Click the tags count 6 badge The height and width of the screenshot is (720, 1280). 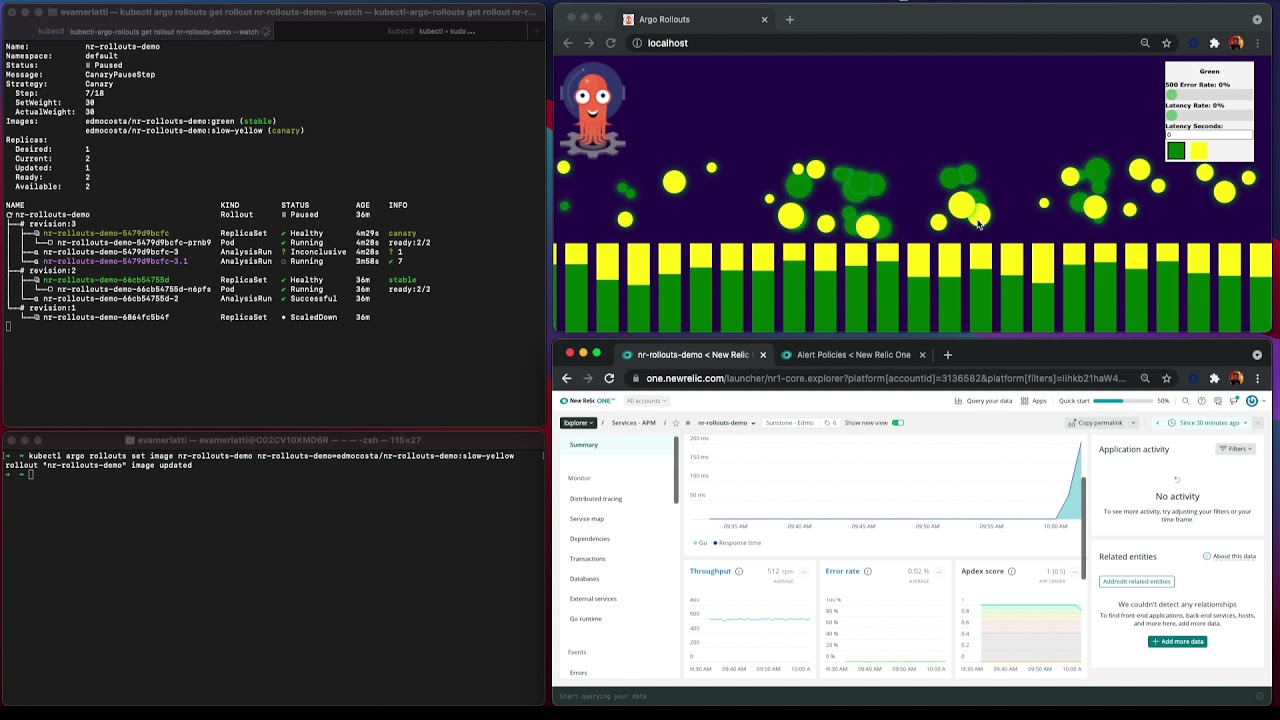pyautogui.click(x=829, y=423)
